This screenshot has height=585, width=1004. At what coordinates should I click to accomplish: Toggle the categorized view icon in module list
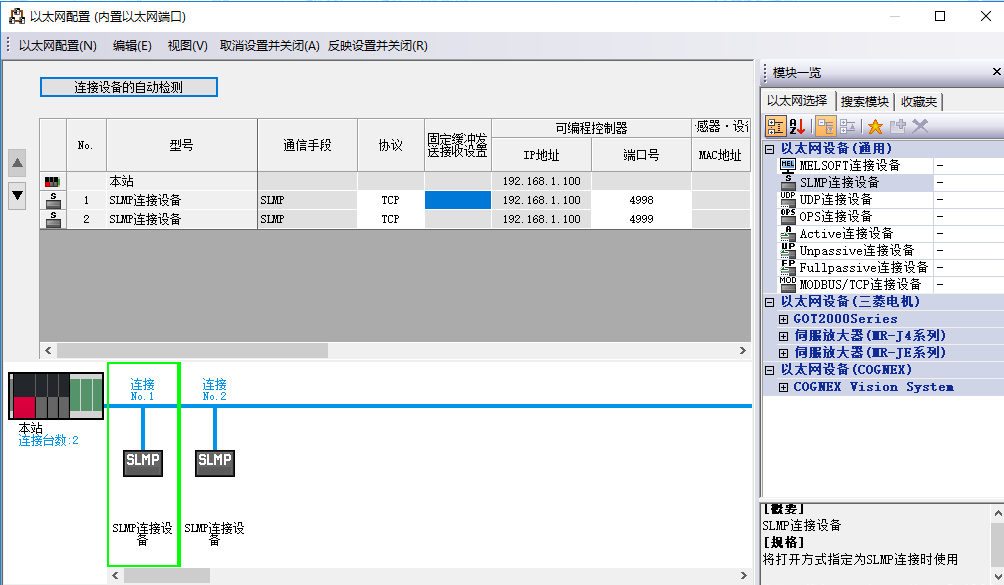[x=776, y=126]
